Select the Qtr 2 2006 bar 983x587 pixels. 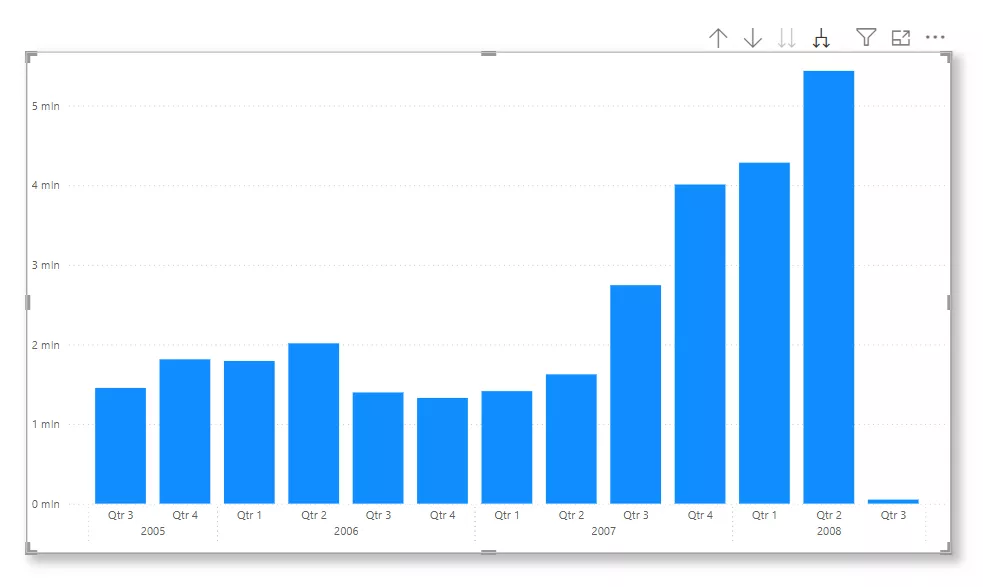313,423
